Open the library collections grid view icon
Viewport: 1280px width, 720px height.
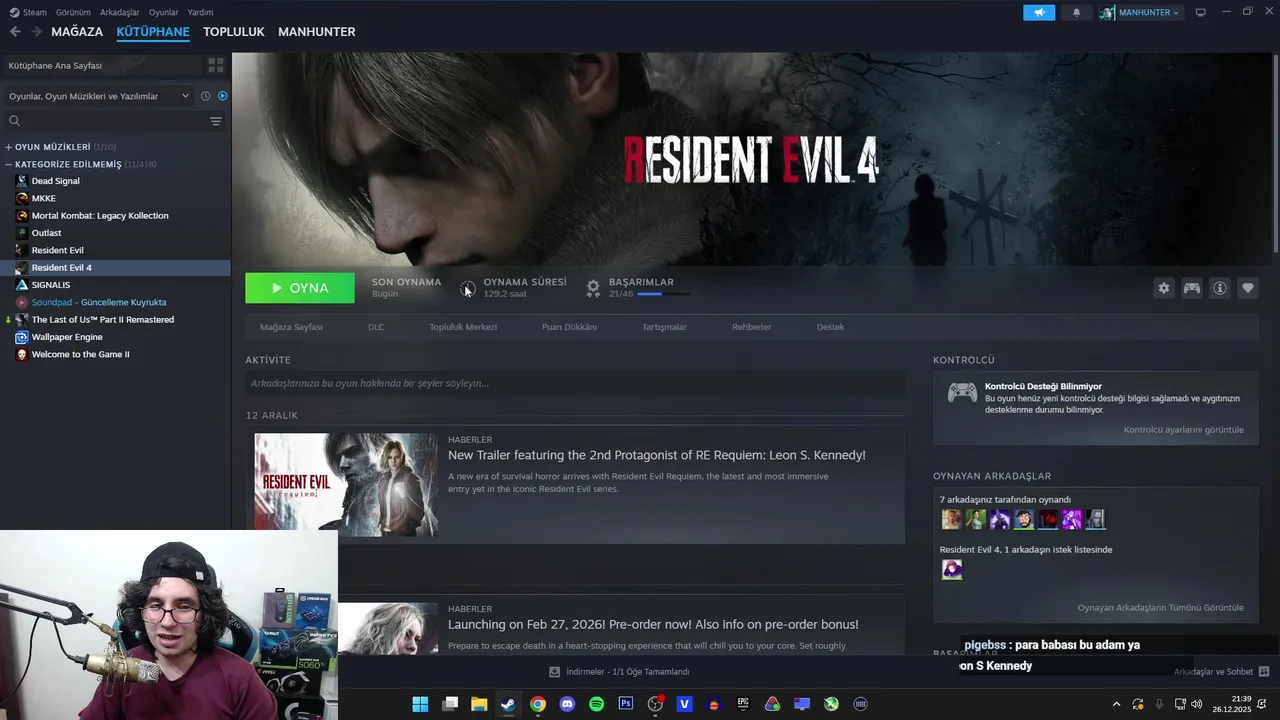point(216,65)
